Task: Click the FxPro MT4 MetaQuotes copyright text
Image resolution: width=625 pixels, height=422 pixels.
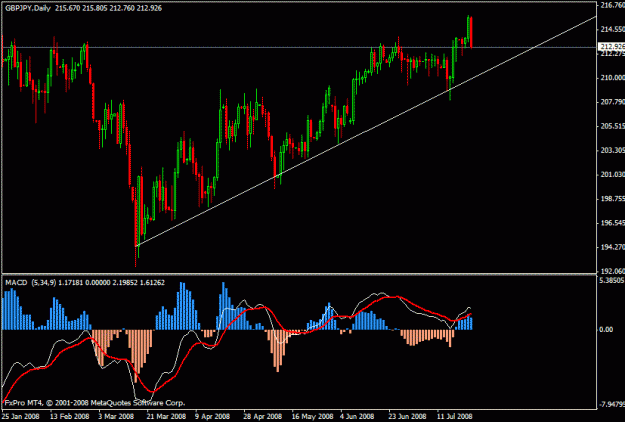Action: click(95, 403)
